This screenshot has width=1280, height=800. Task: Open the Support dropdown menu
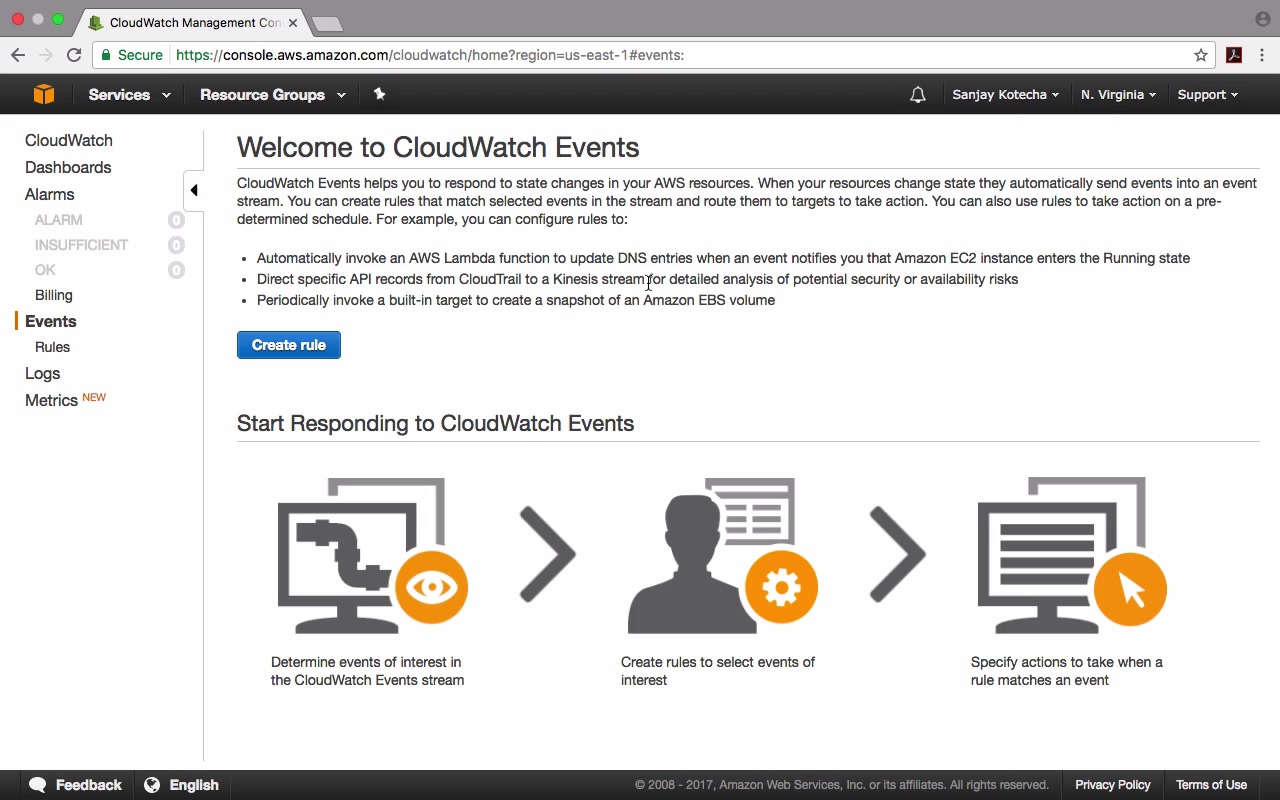pos(1207,95)
